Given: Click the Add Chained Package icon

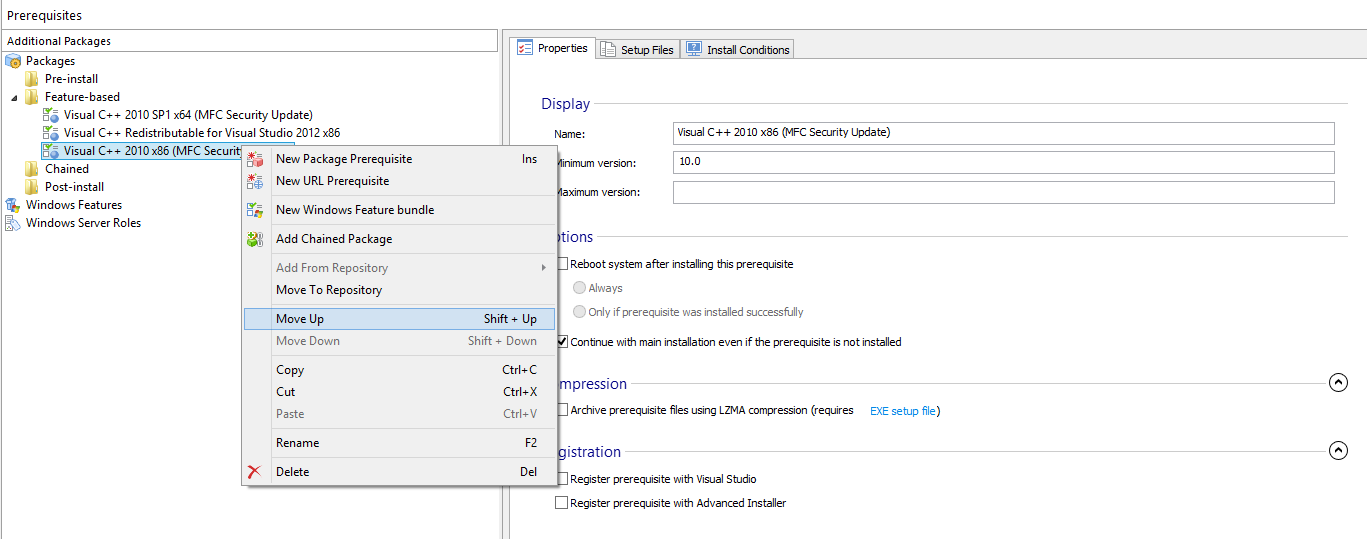Looking at the screenshot, I should pyautogui.click(x=255, y=239).
